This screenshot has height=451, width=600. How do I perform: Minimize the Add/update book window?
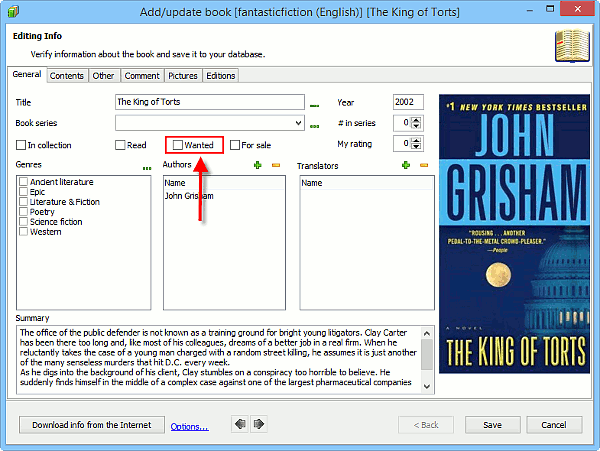pos(530,10)
